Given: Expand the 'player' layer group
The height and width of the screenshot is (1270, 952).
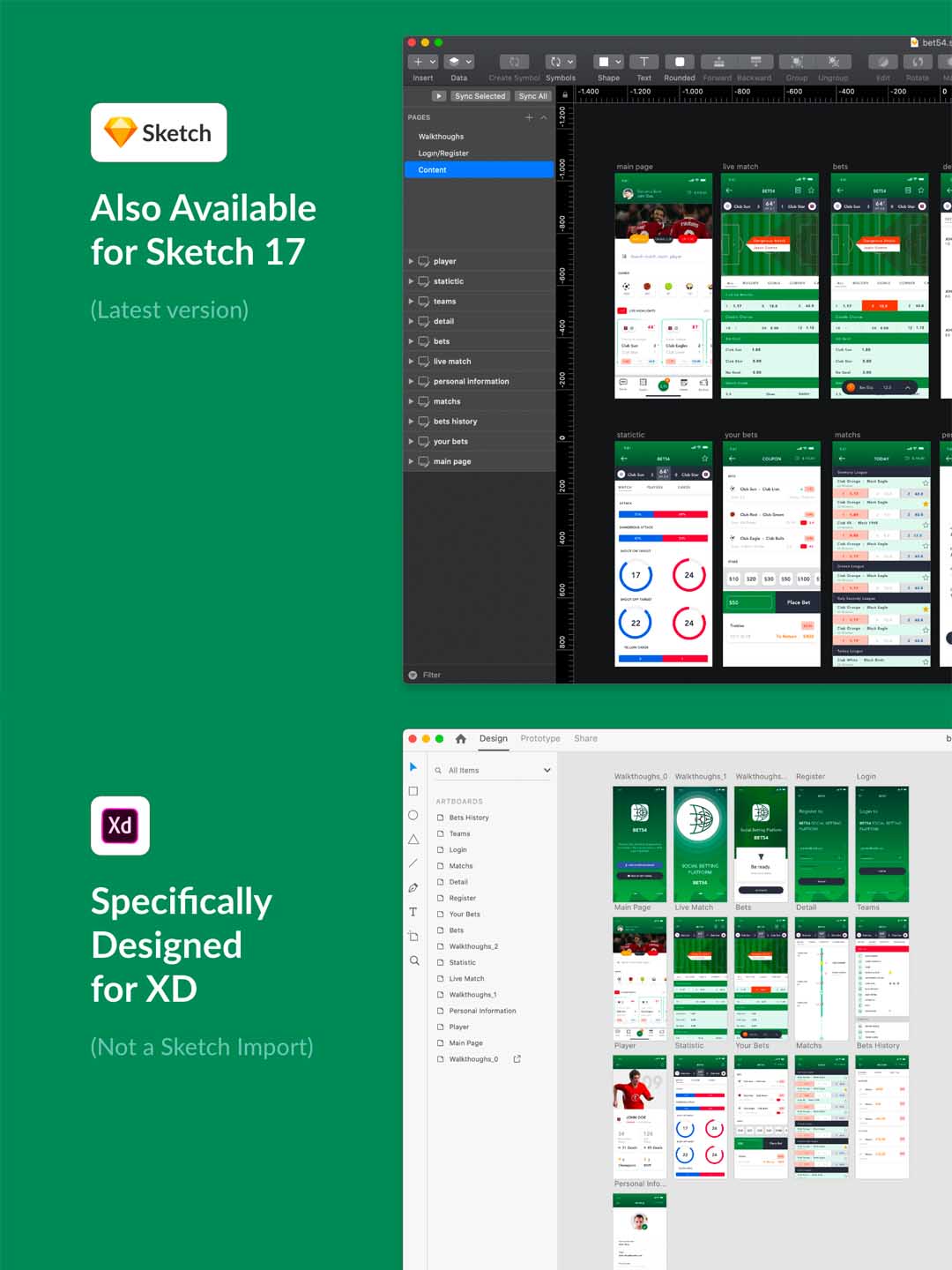Looking at the screenshot, I should 411,262.
